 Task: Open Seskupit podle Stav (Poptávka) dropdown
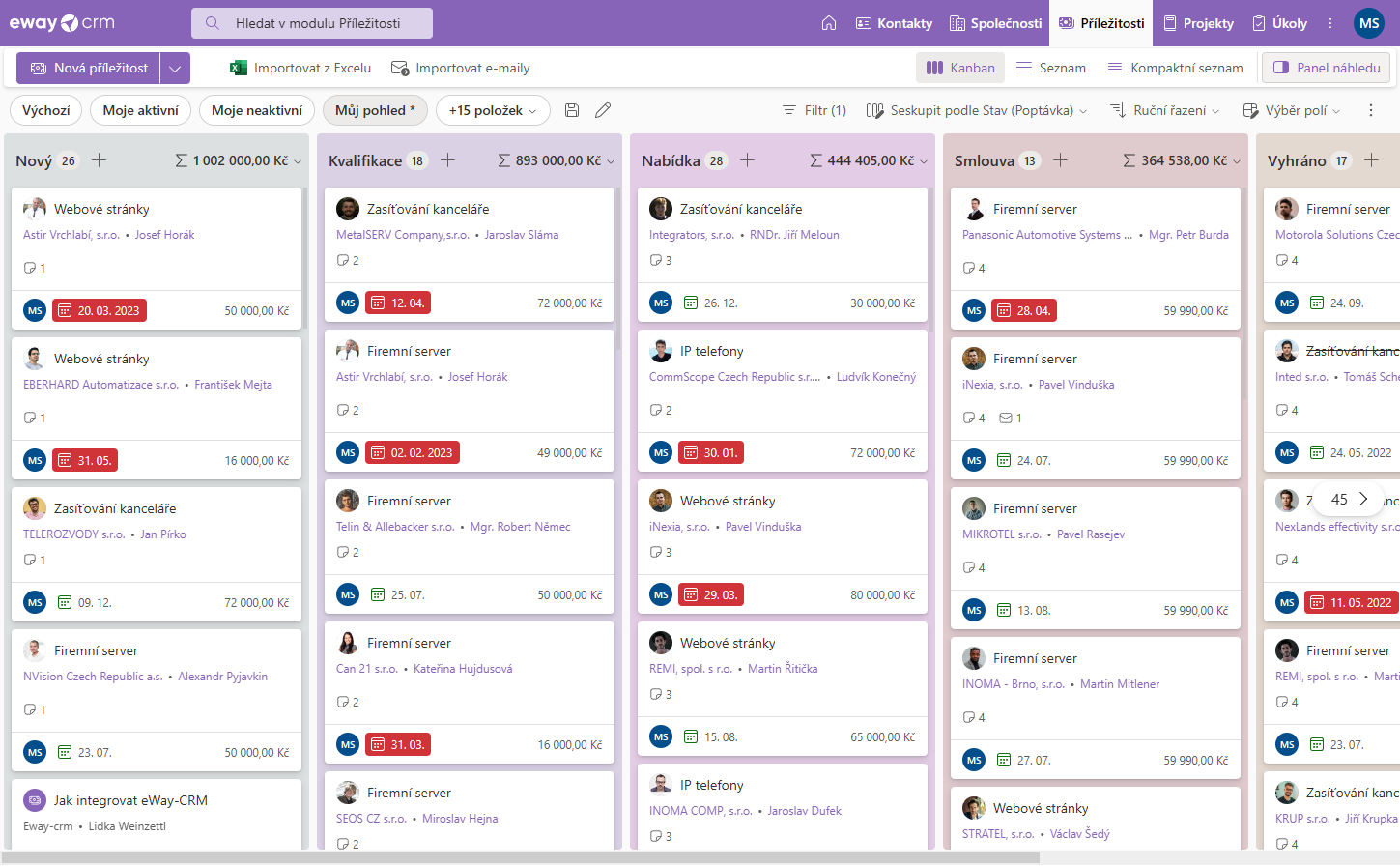pos(977,110)
